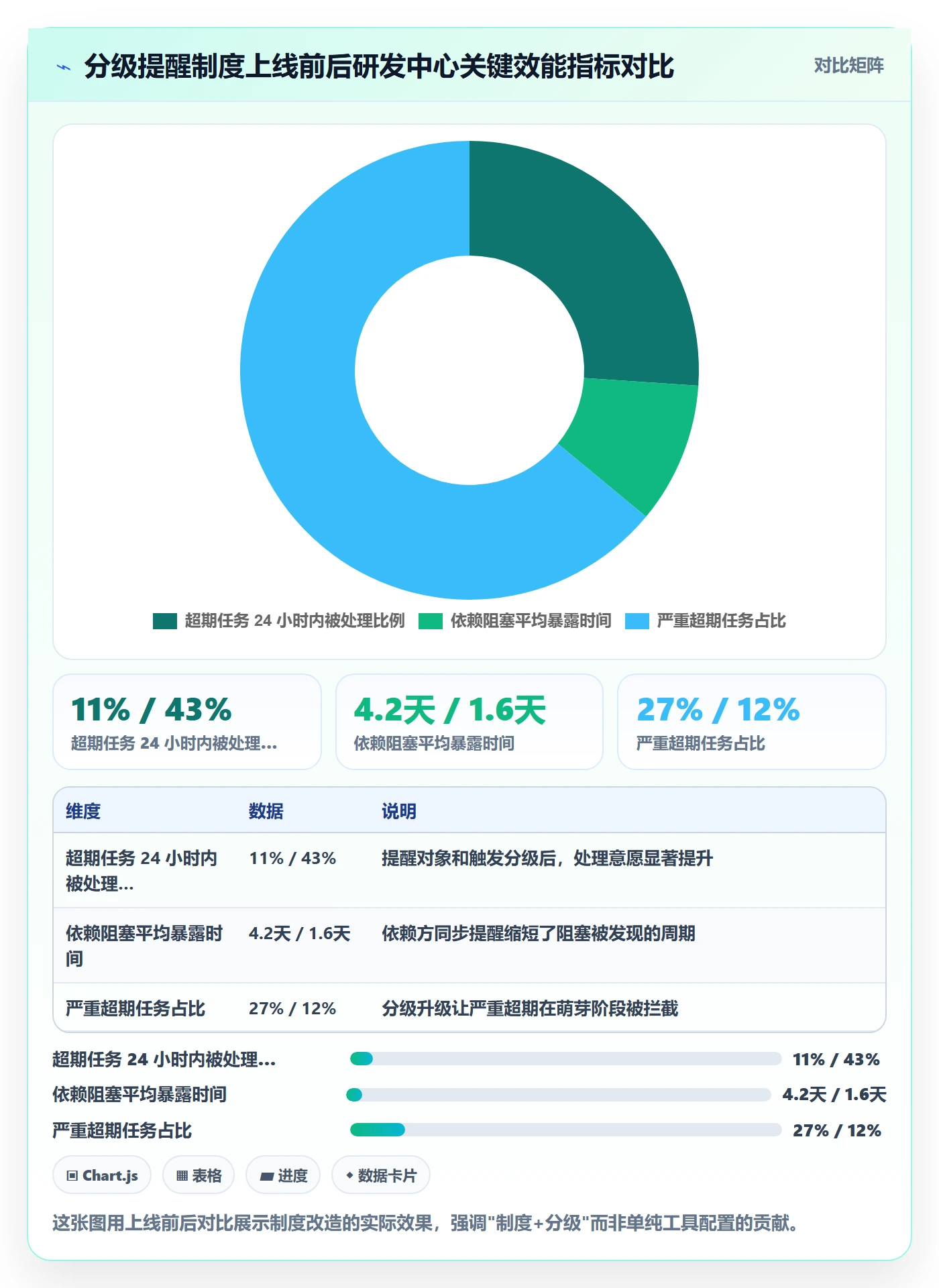Toggle the blue 严重超期任务占比 legend swatch
Viewport: 939px width, 1288px height.
(637, 621)
